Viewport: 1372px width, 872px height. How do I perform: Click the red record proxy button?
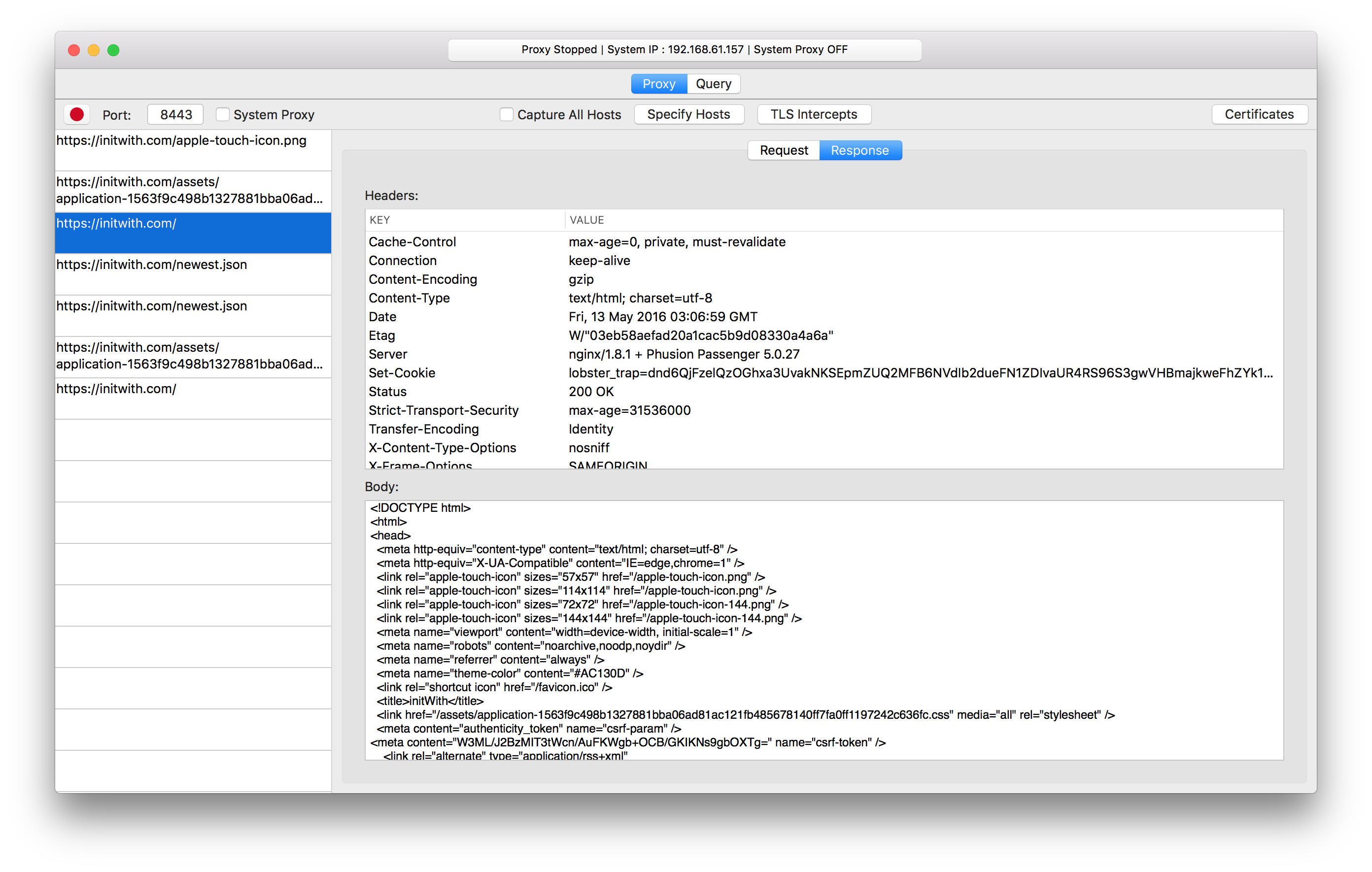[x=77, y=114]
